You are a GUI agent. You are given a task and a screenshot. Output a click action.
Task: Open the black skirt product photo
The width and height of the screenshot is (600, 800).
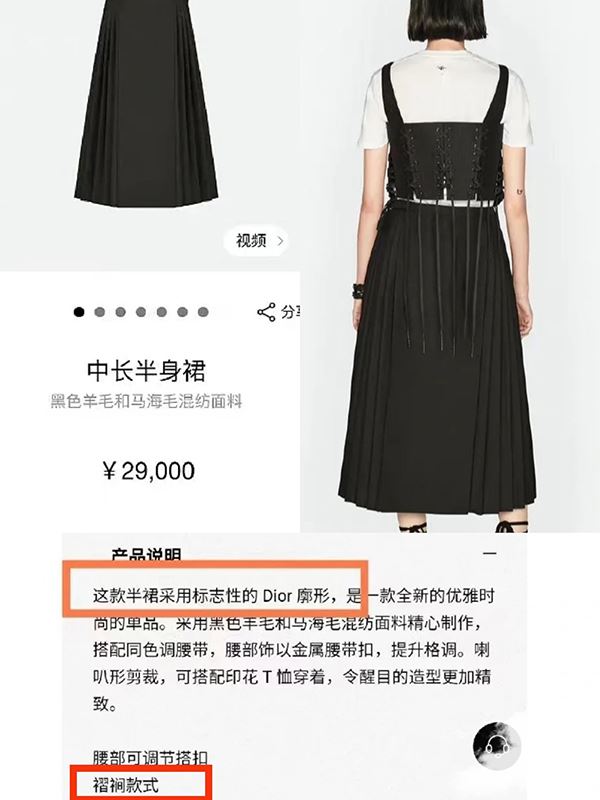coord(146,102)
